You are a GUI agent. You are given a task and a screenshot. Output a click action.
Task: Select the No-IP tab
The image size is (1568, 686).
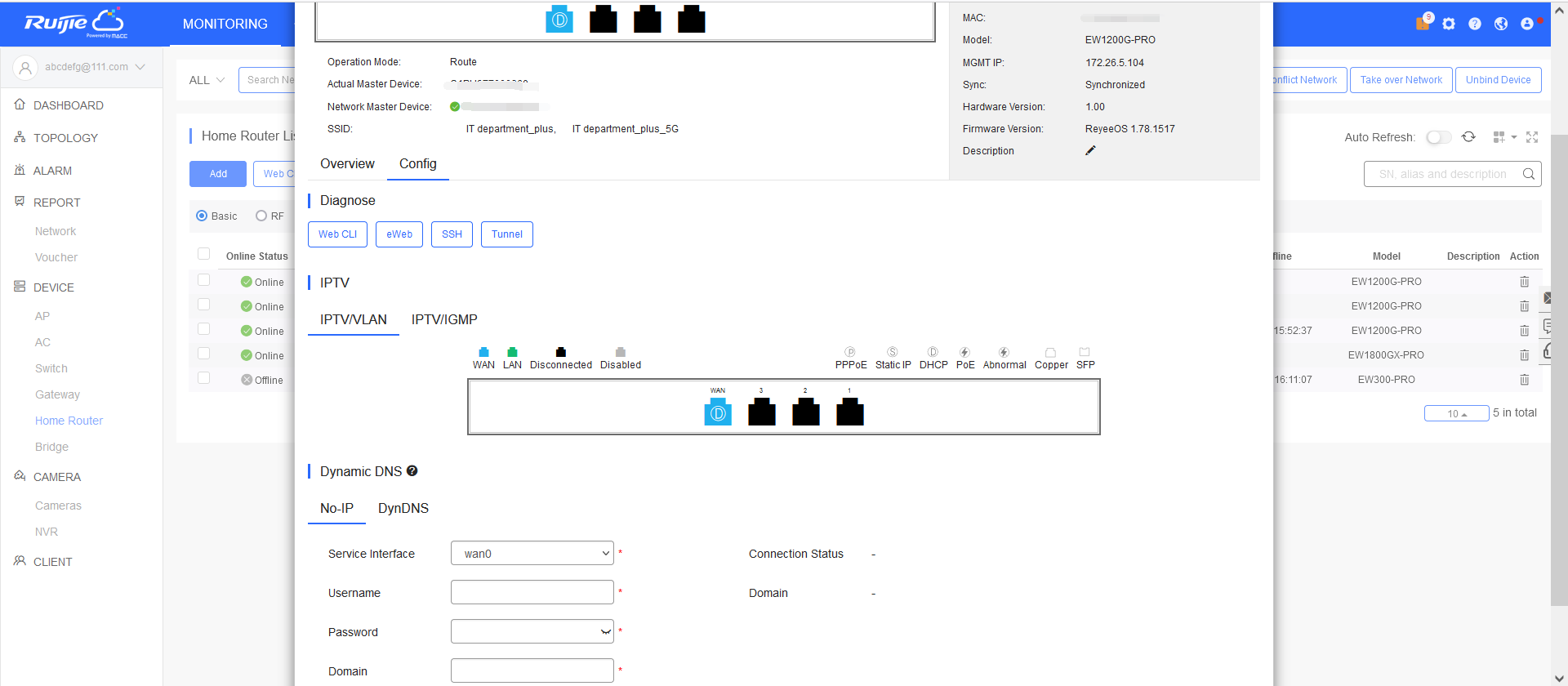click(x=336, y=509)
